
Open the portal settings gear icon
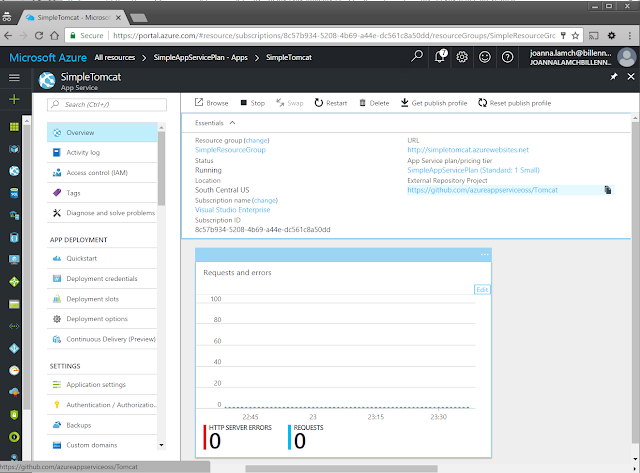(x=462, y=57)
